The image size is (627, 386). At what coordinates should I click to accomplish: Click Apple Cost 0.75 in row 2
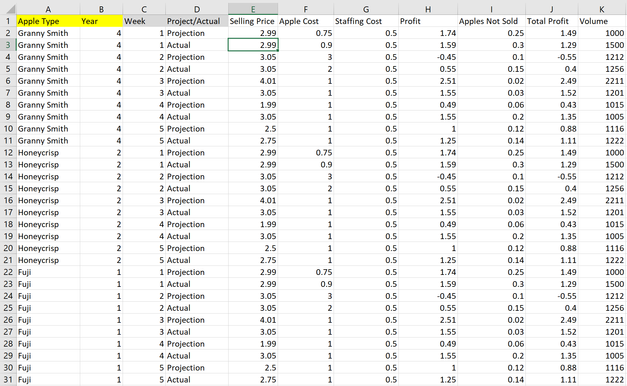pos(324,33)
